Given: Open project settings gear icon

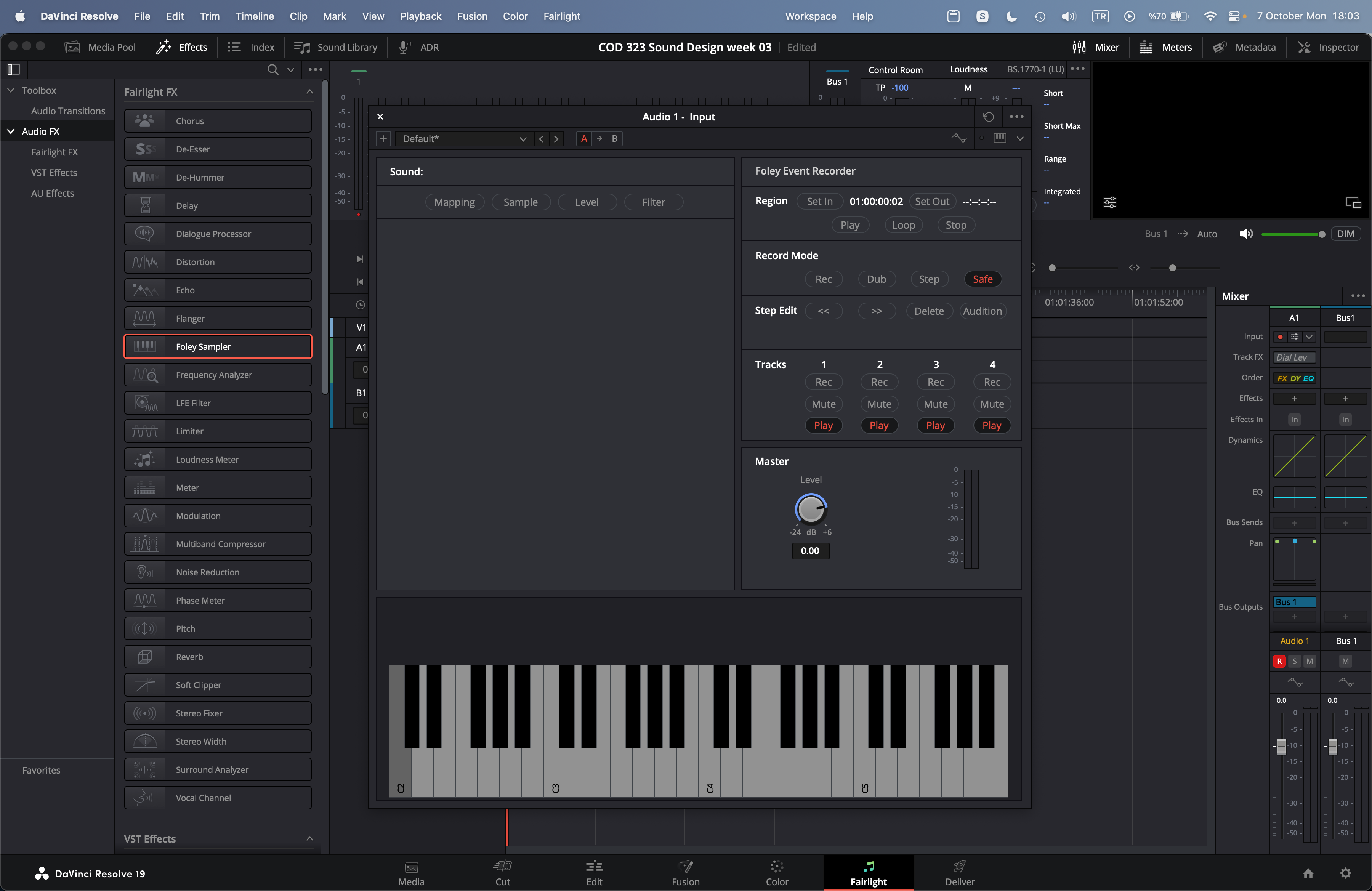Looking at the screenshot, I should [x=1345, y=873].
